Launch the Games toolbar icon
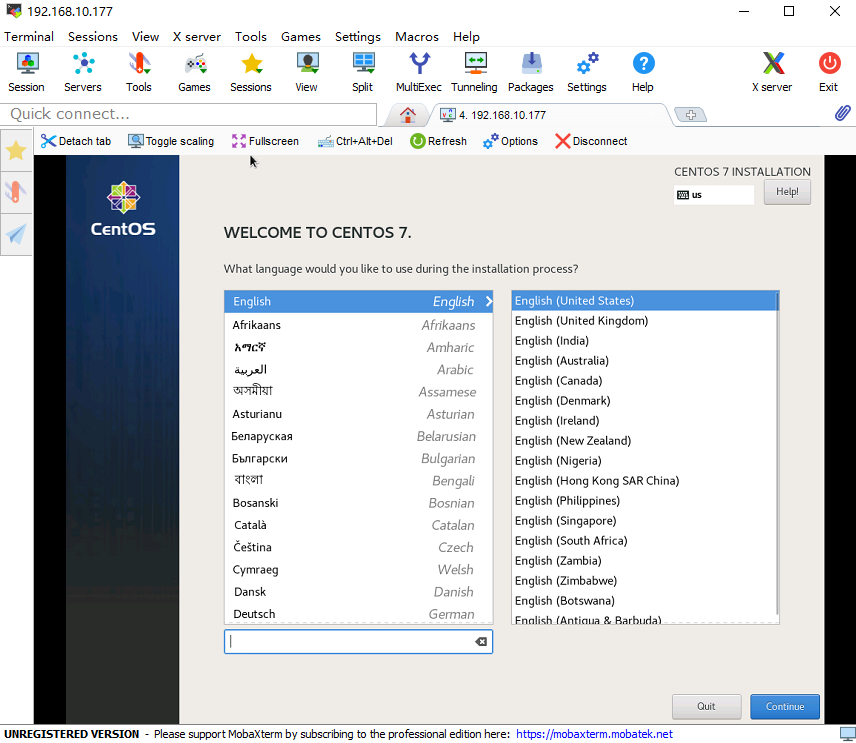 click(x=194, y=72)
